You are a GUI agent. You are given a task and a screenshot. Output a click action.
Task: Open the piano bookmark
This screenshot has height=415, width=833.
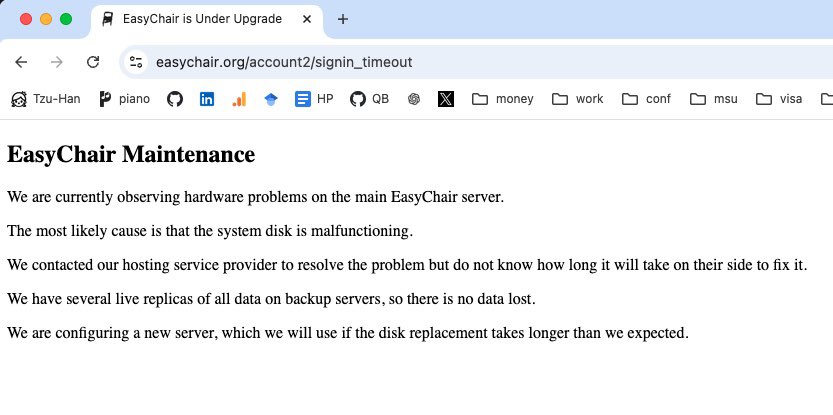[x=125, y=99]
